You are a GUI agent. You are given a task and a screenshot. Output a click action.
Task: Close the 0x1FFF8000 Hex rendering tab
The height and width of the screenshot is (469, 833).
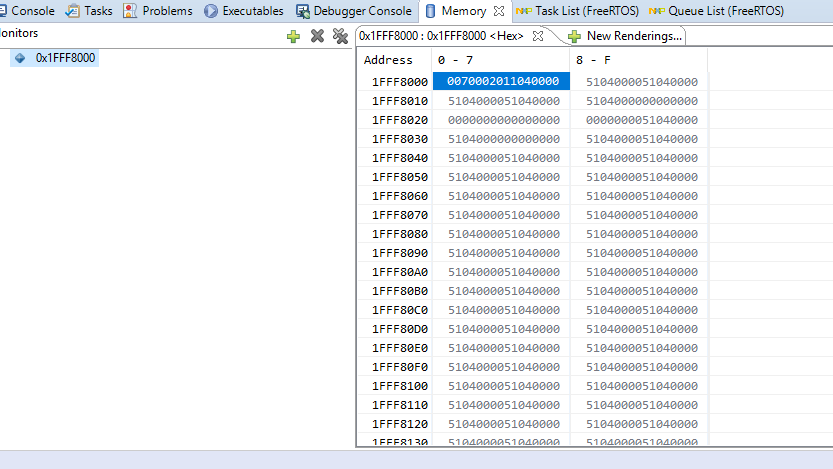(x=538, y=36)
